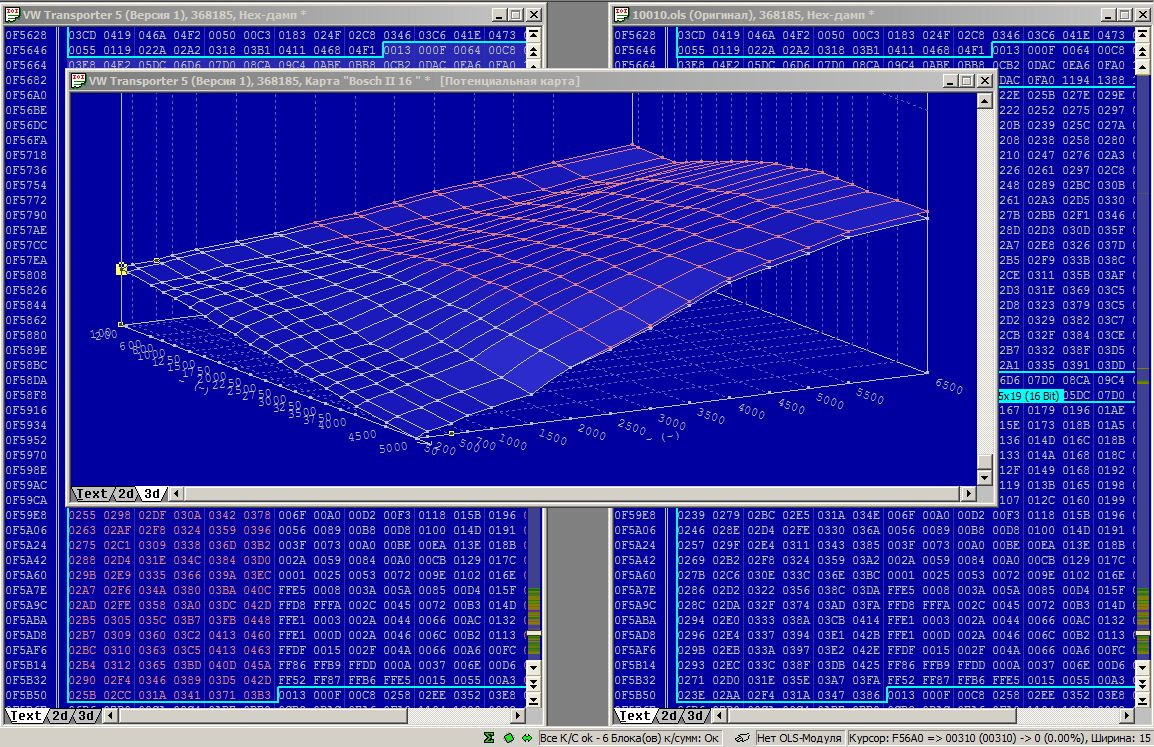Click page-down double arrow in VW Transporter hex dump
This screenshot has width=1154, height=747.
tap(534, 683)
